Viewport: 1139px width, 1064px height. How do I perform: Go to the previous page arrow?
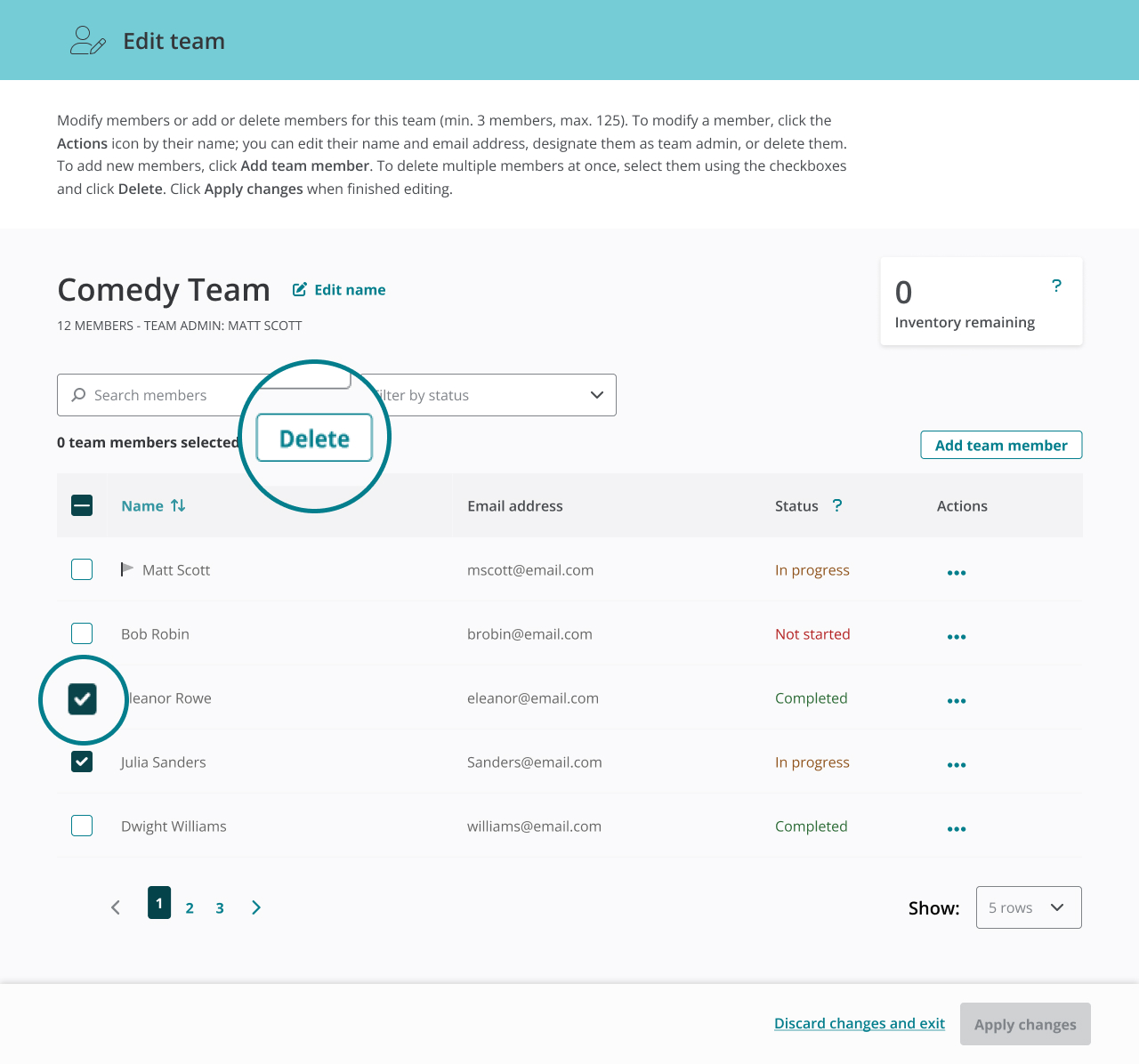click(116, 907)
